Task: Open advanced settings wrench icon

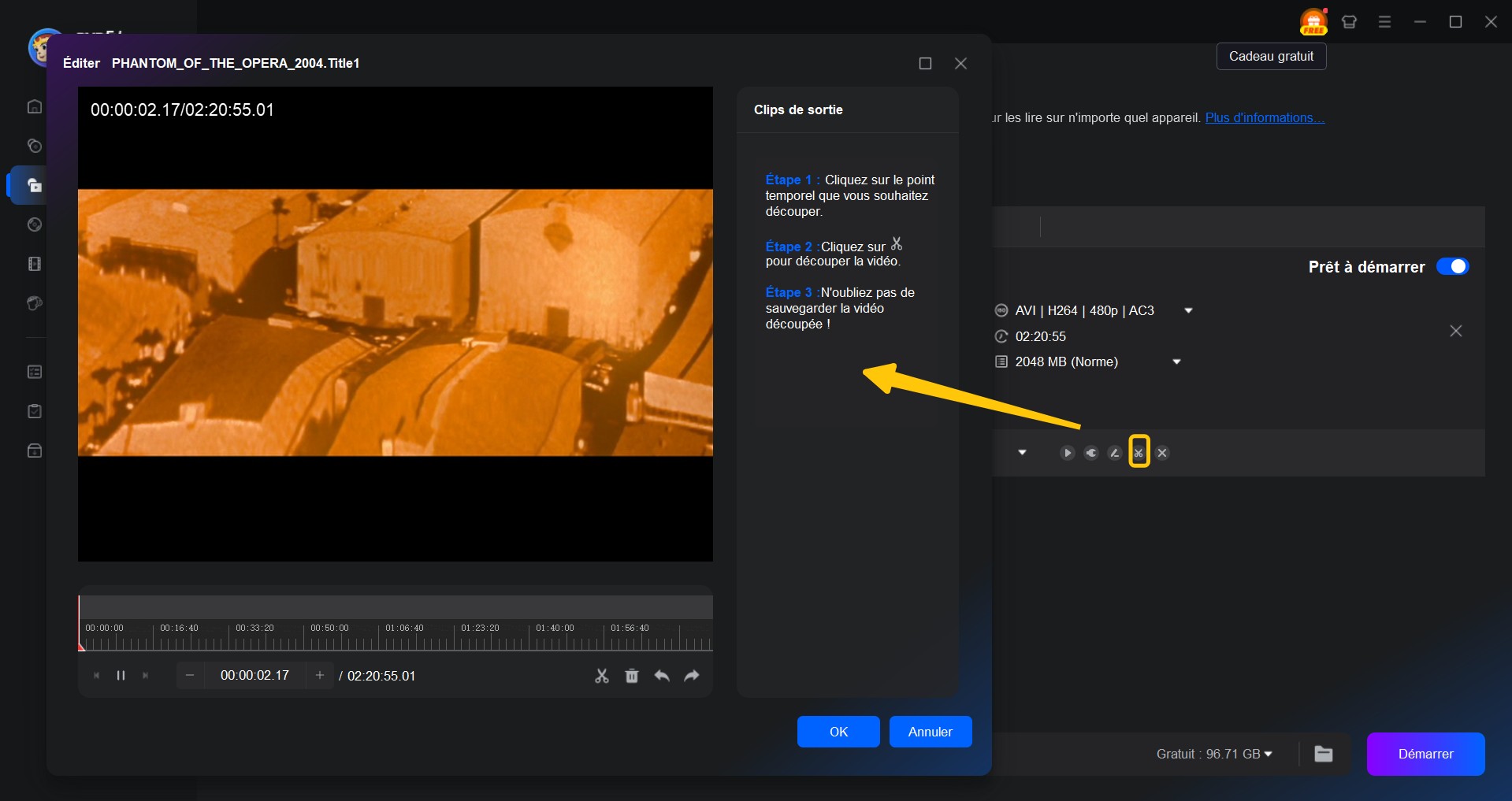Action: [x=1090, y=453]
